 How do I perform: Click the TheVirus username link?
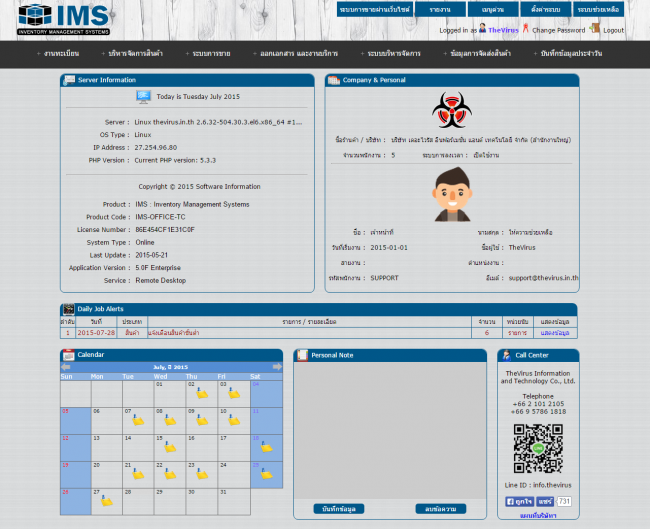[x=503, y=30]
